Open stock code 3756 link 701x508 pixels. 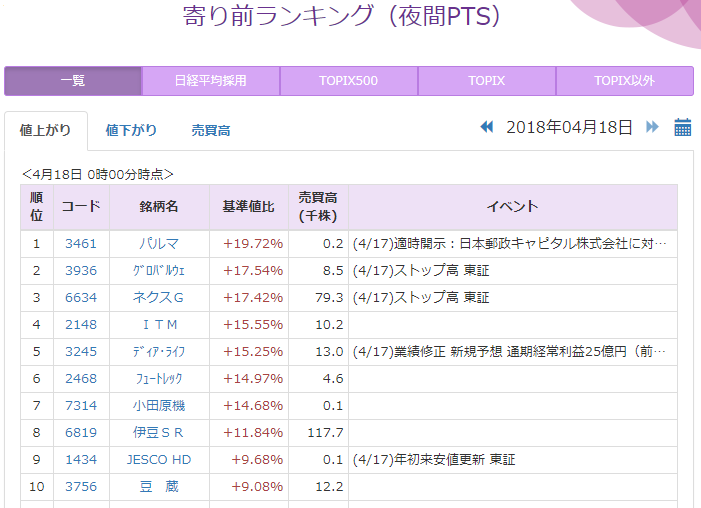tap(81, 487)
